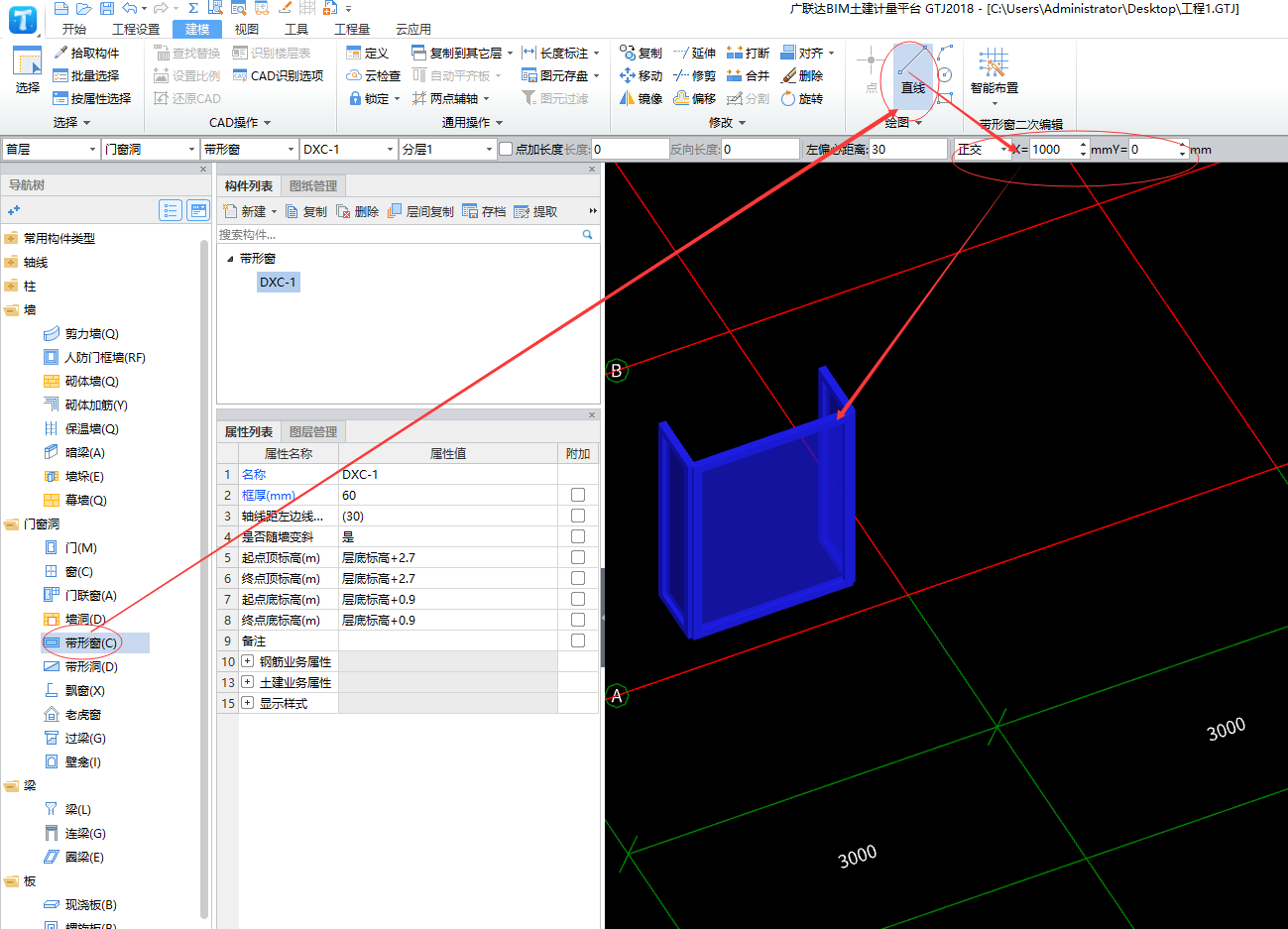Expand 土建业务属性 in property list
The height and width of the screenshot is (929, 1288).
pos(247,682)
